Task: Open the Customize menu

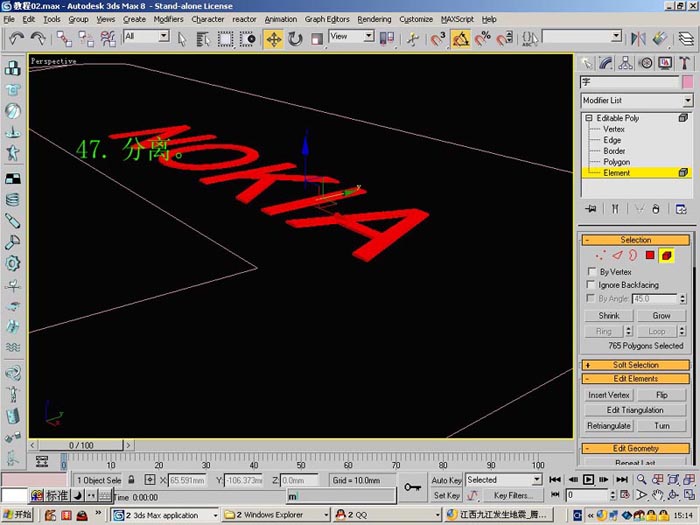Action: pyautogui.click(x=416, y=19)
